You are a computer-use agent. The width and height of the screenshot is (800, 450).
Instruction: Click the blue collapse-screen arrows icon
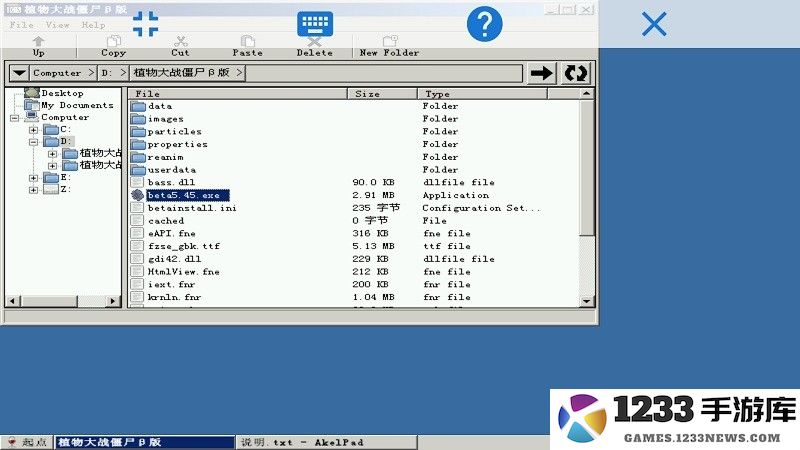pos(146,24)
